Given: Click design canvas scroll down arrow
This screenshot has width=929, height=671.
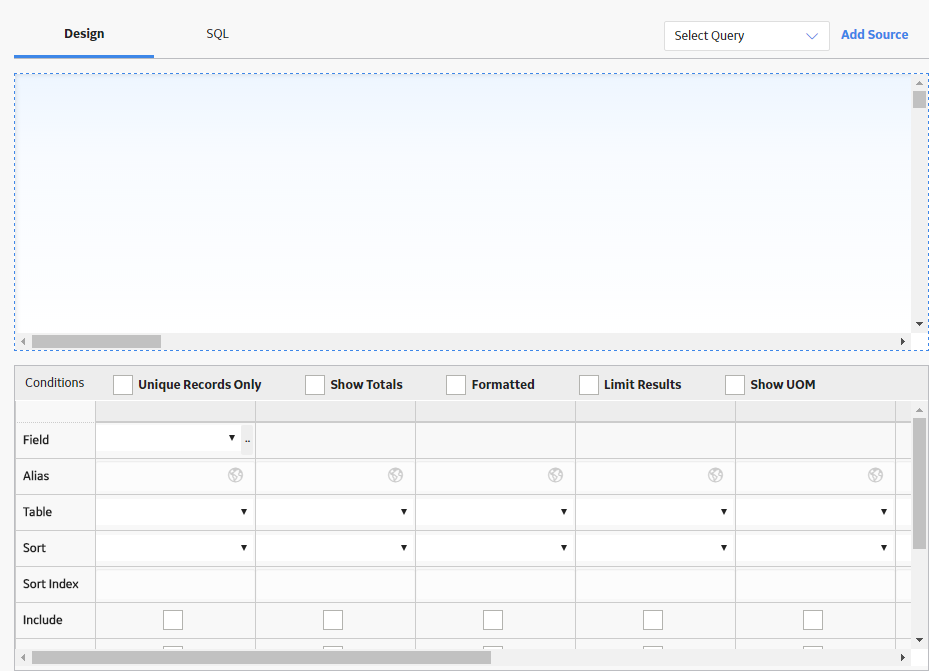Looking at the screenshot, I should pos(919,324).
